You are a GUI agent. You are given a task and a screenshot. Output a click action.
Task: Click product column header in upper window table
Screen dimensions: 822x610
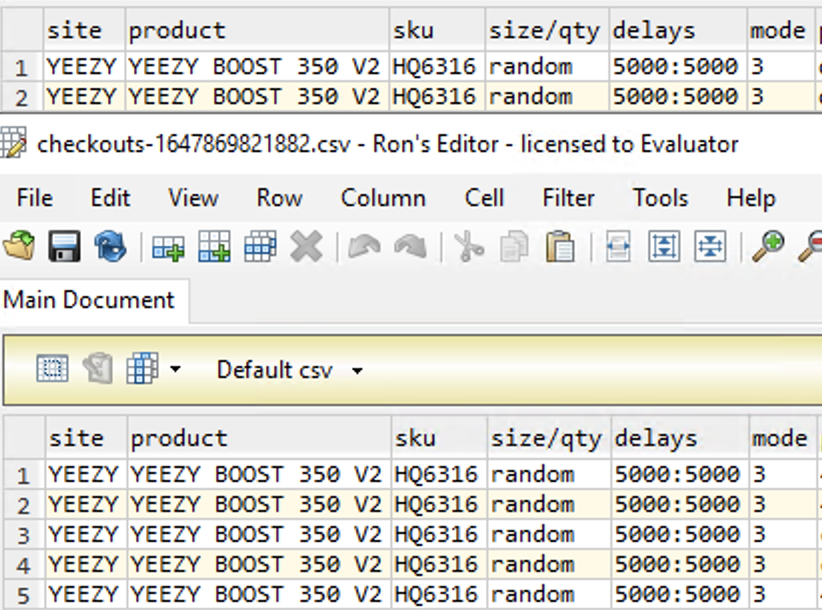click(257, 30)
